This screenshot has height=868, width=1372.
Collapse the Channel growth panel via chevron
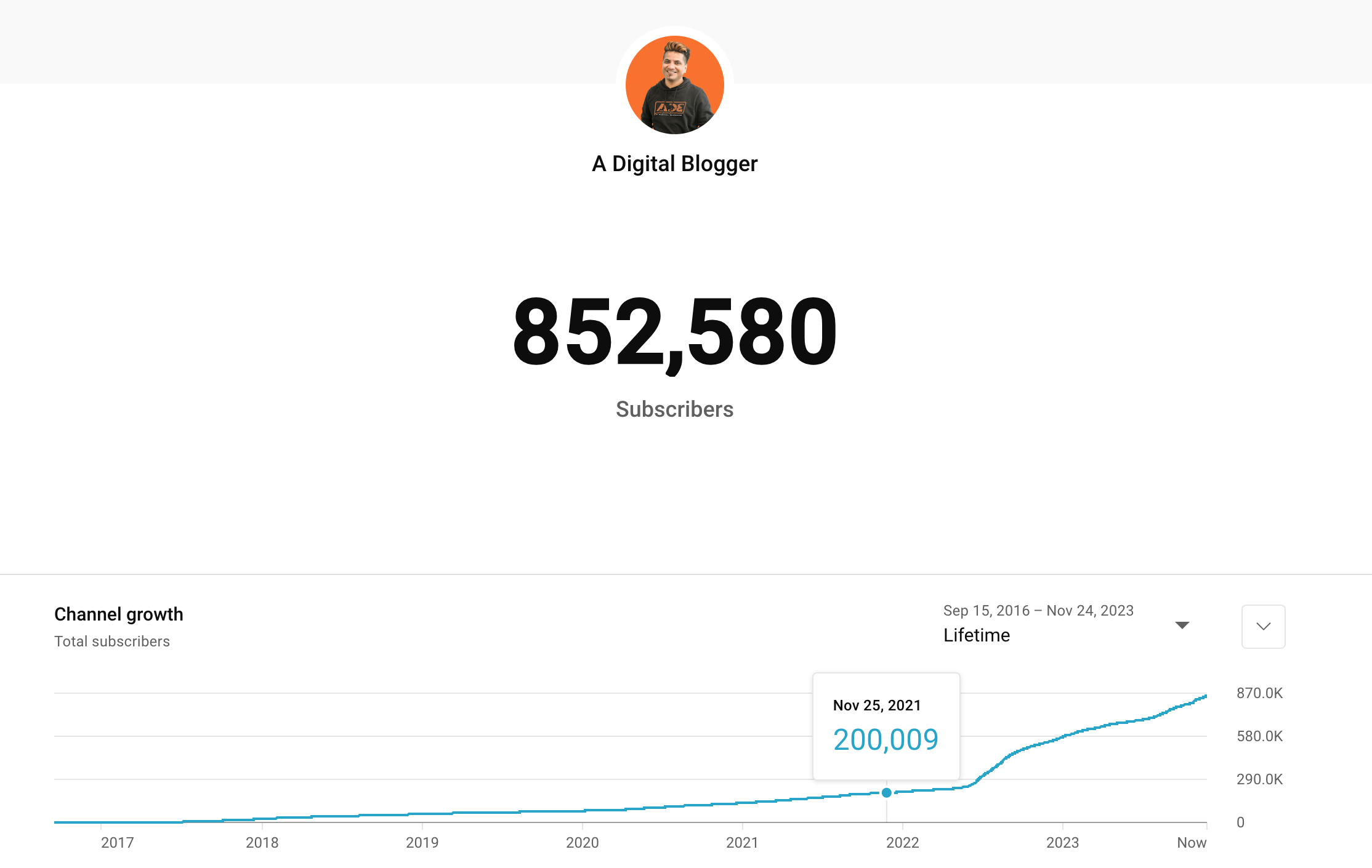pos(1263,627)
